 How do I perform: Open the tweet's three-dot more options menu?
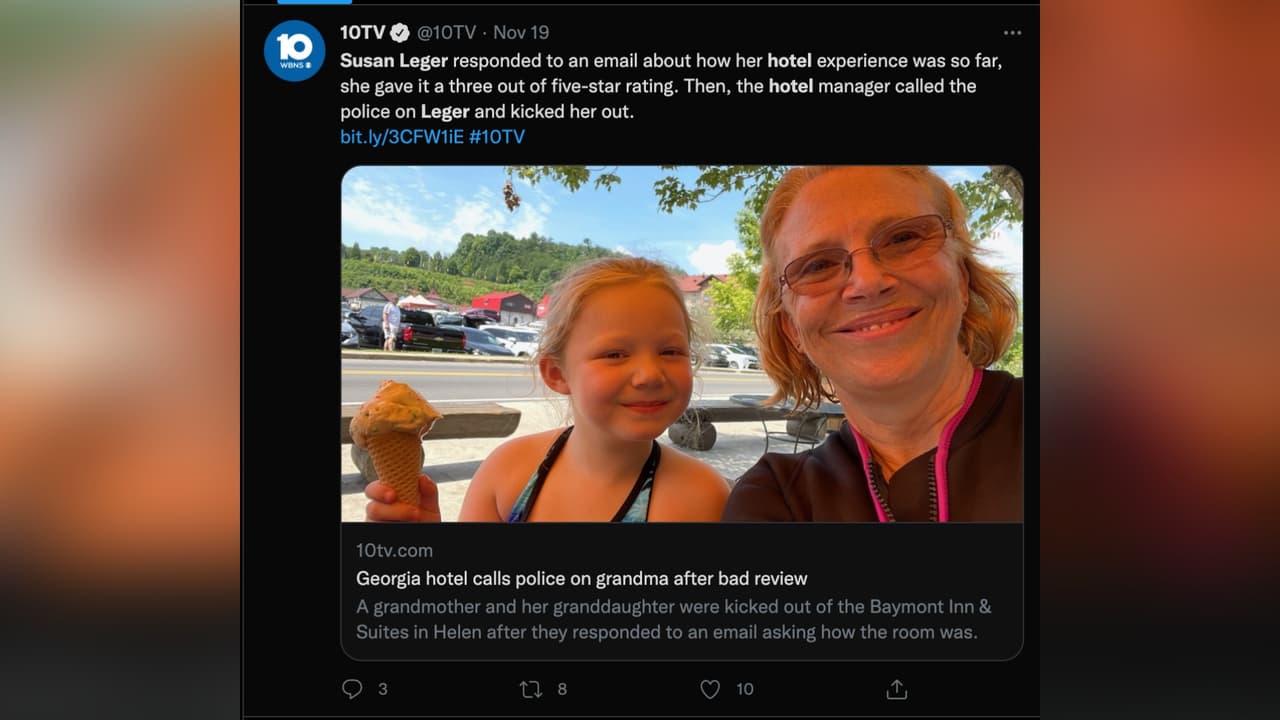1012,33
